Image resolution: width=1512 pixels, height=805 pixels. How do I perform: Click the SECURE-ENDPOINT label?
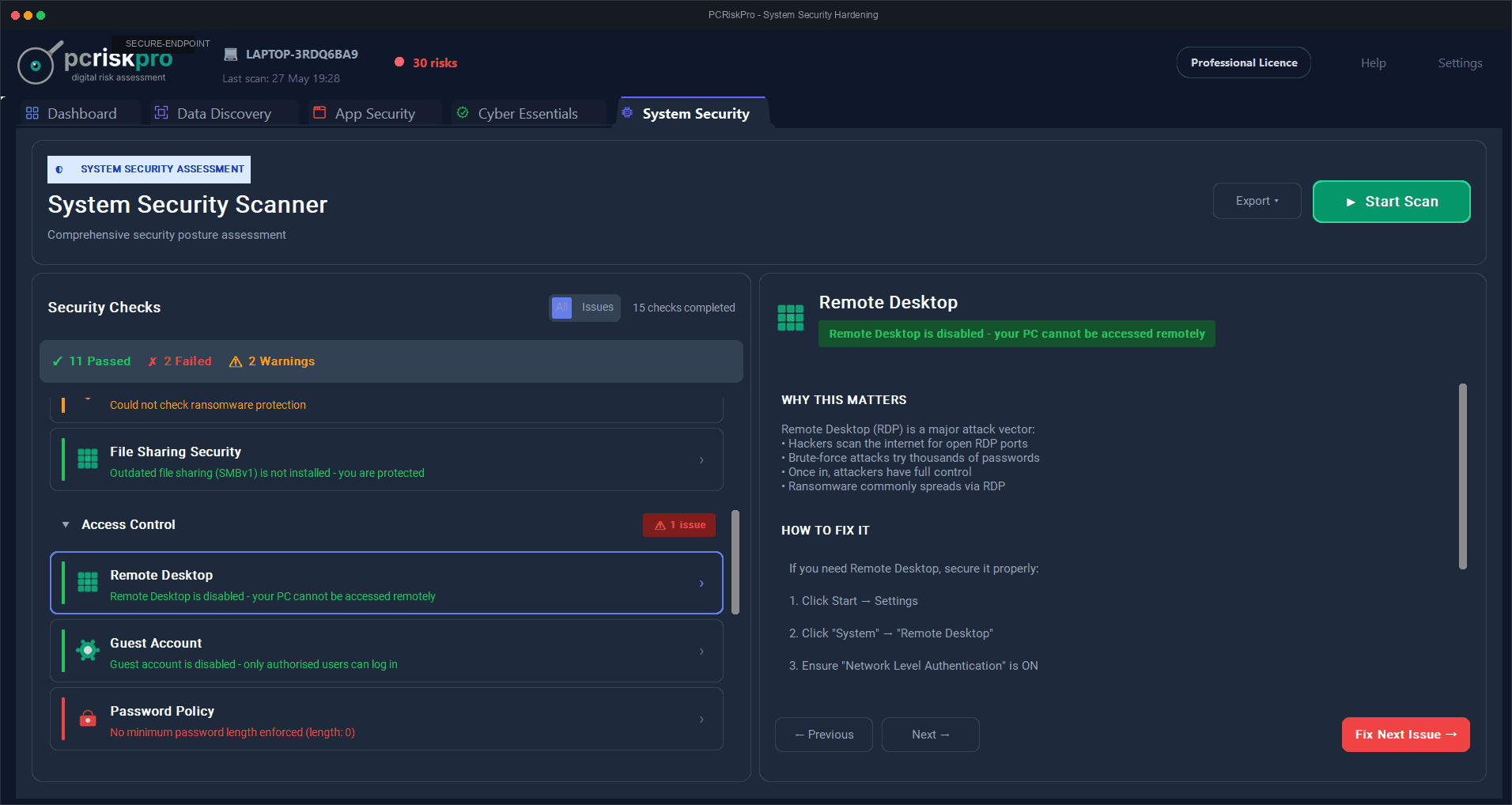tap(168, 43)
